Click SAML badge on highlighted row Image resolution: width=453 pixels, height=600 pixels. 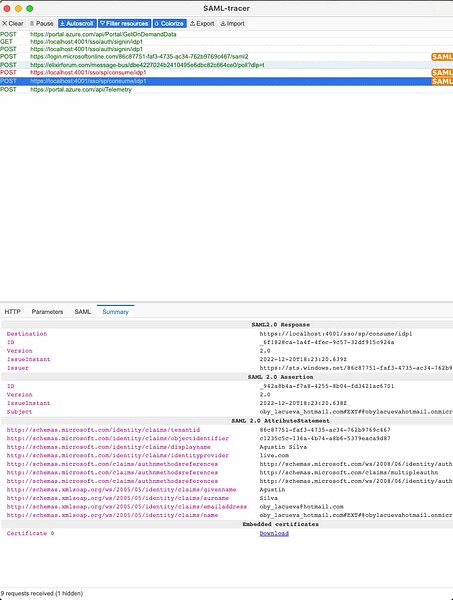[x=442, y=81]
